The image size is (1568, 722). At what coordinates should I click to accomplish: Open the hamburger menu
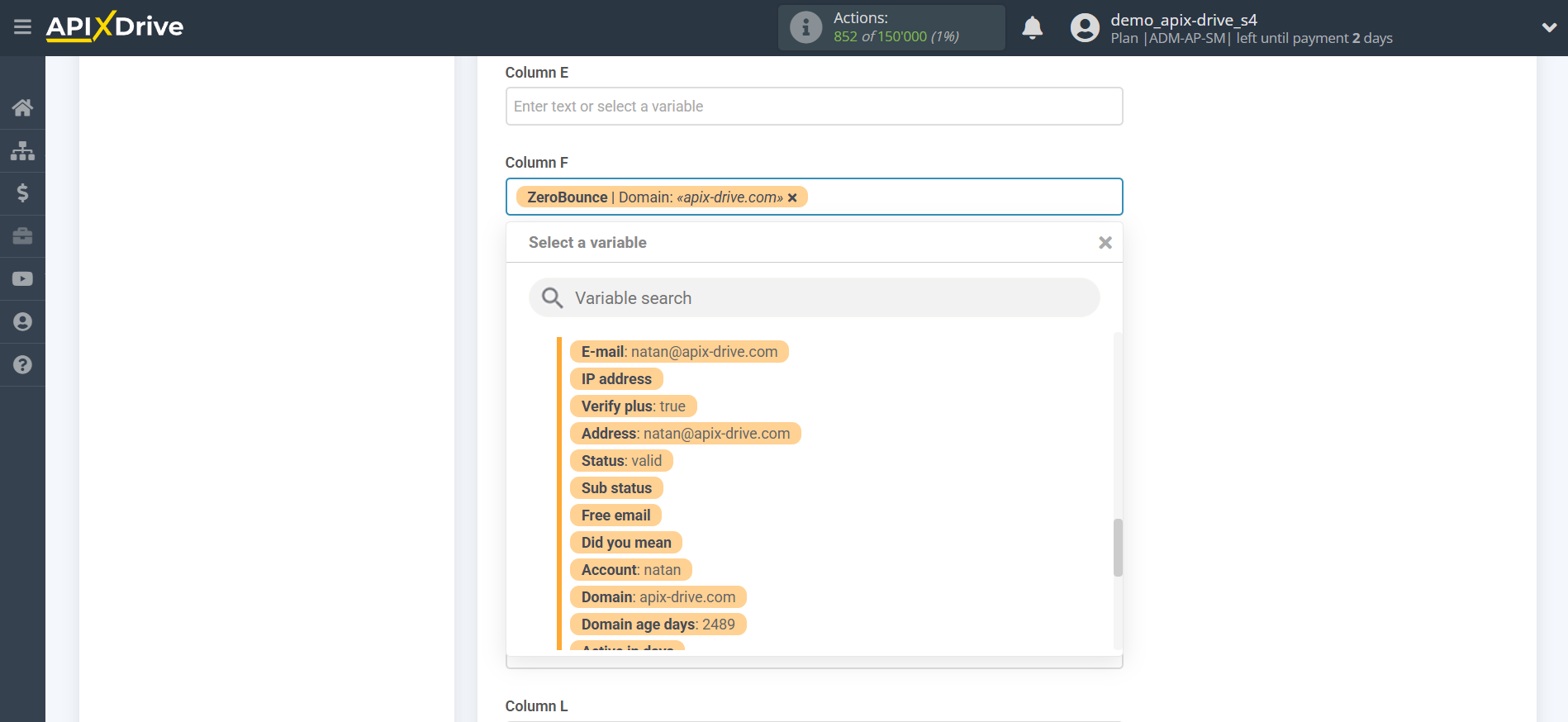tap(22, 27)
